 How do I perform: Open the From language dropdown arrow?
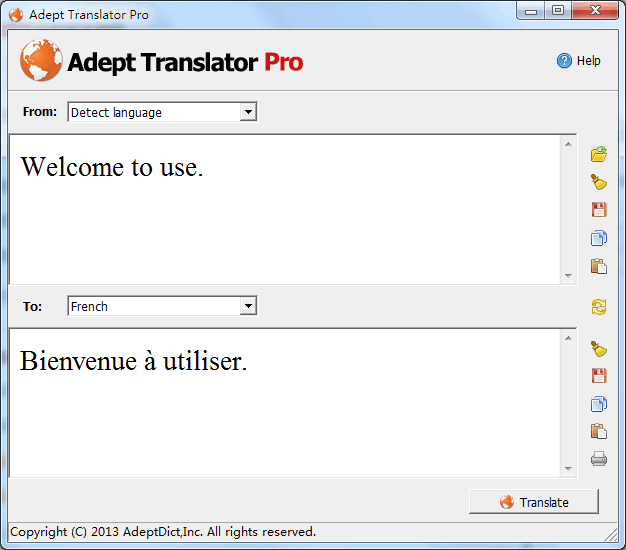tap(248, 112)
